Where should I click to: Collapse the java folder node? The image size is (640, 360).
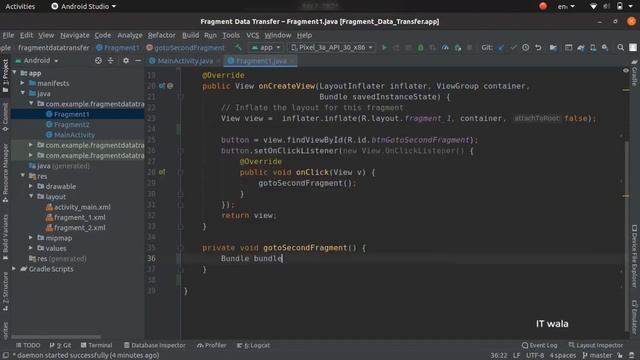pyautogui.click(x=23, y=93)
